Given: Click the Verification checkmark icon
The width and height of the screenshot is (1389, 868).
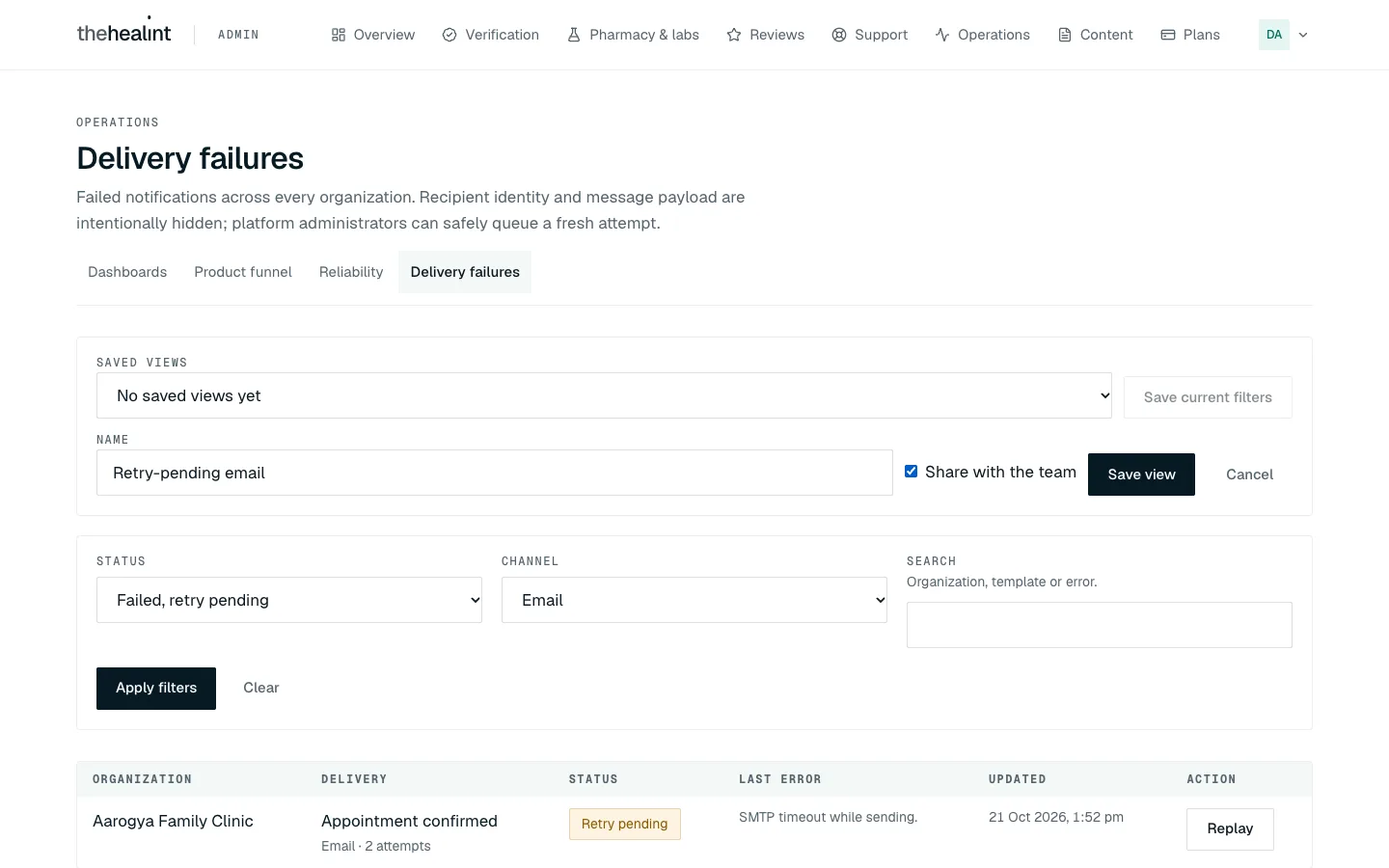Looking at the screenshot, I should 449,35.
